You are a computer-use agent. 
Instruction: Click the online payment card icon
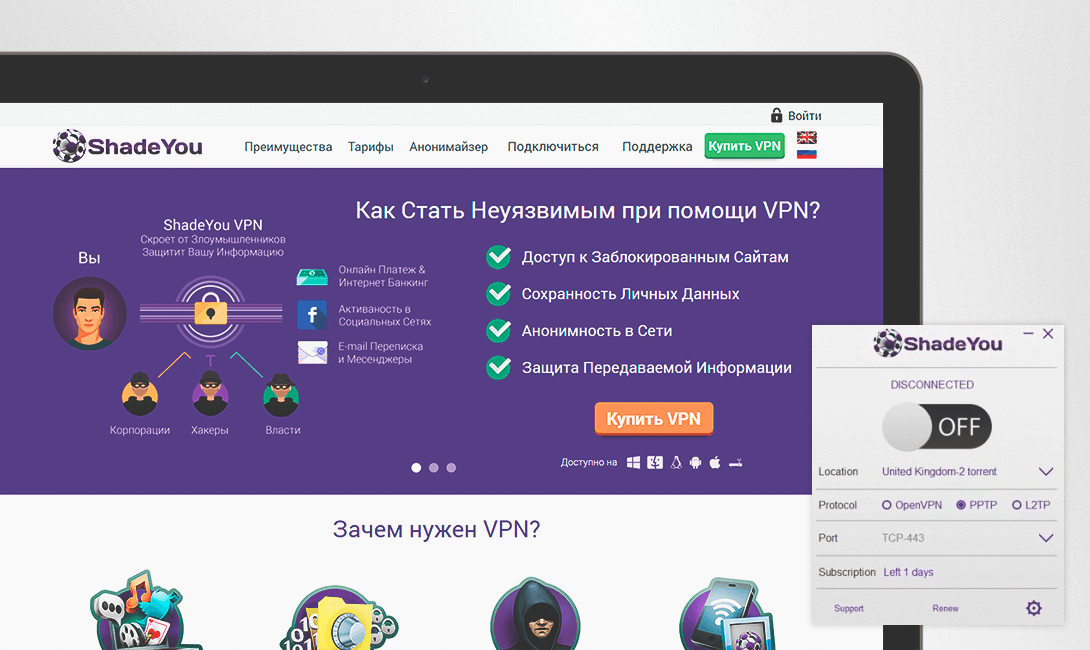312,277
